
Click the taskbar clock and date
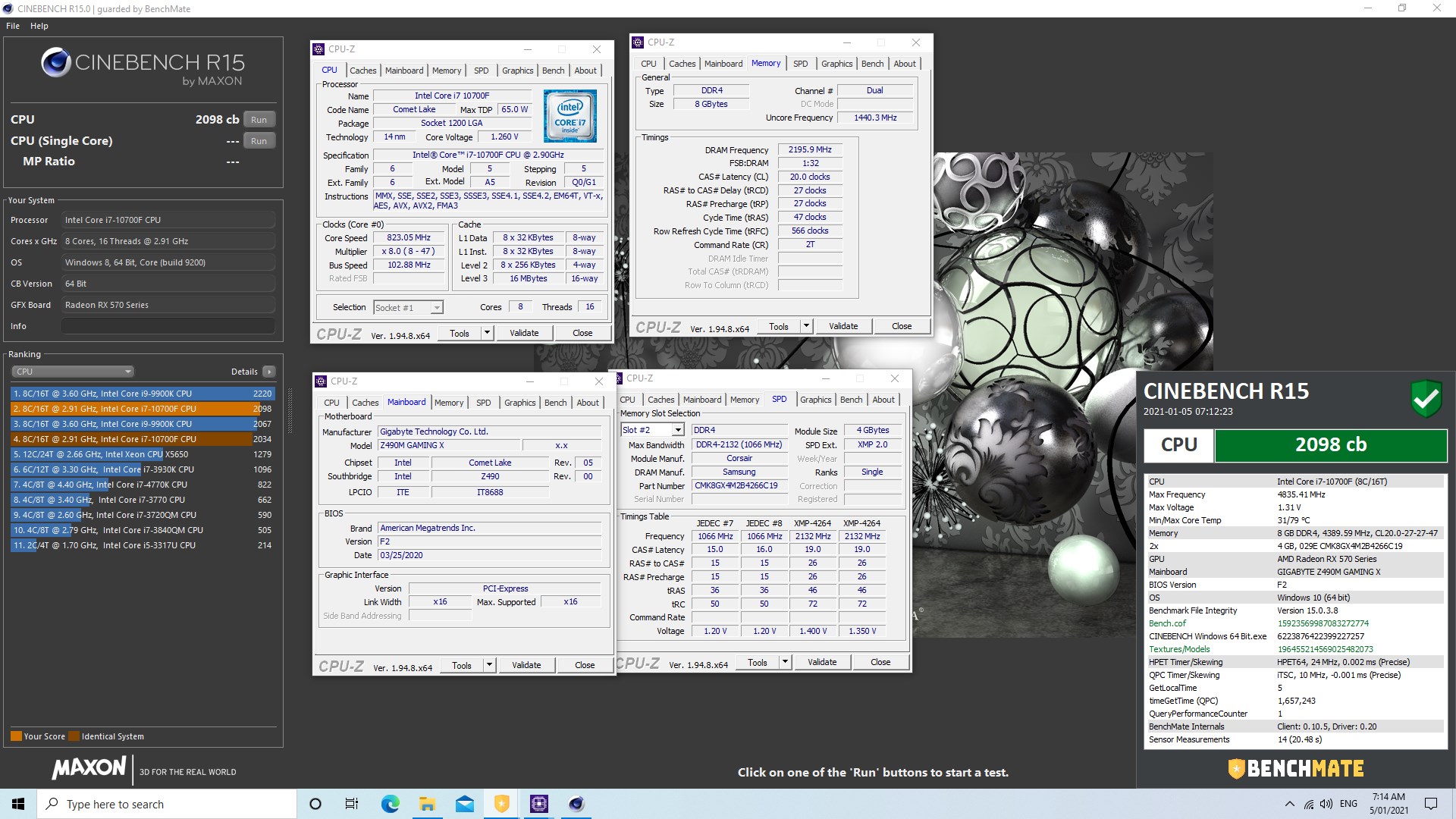coord(1389,804)
